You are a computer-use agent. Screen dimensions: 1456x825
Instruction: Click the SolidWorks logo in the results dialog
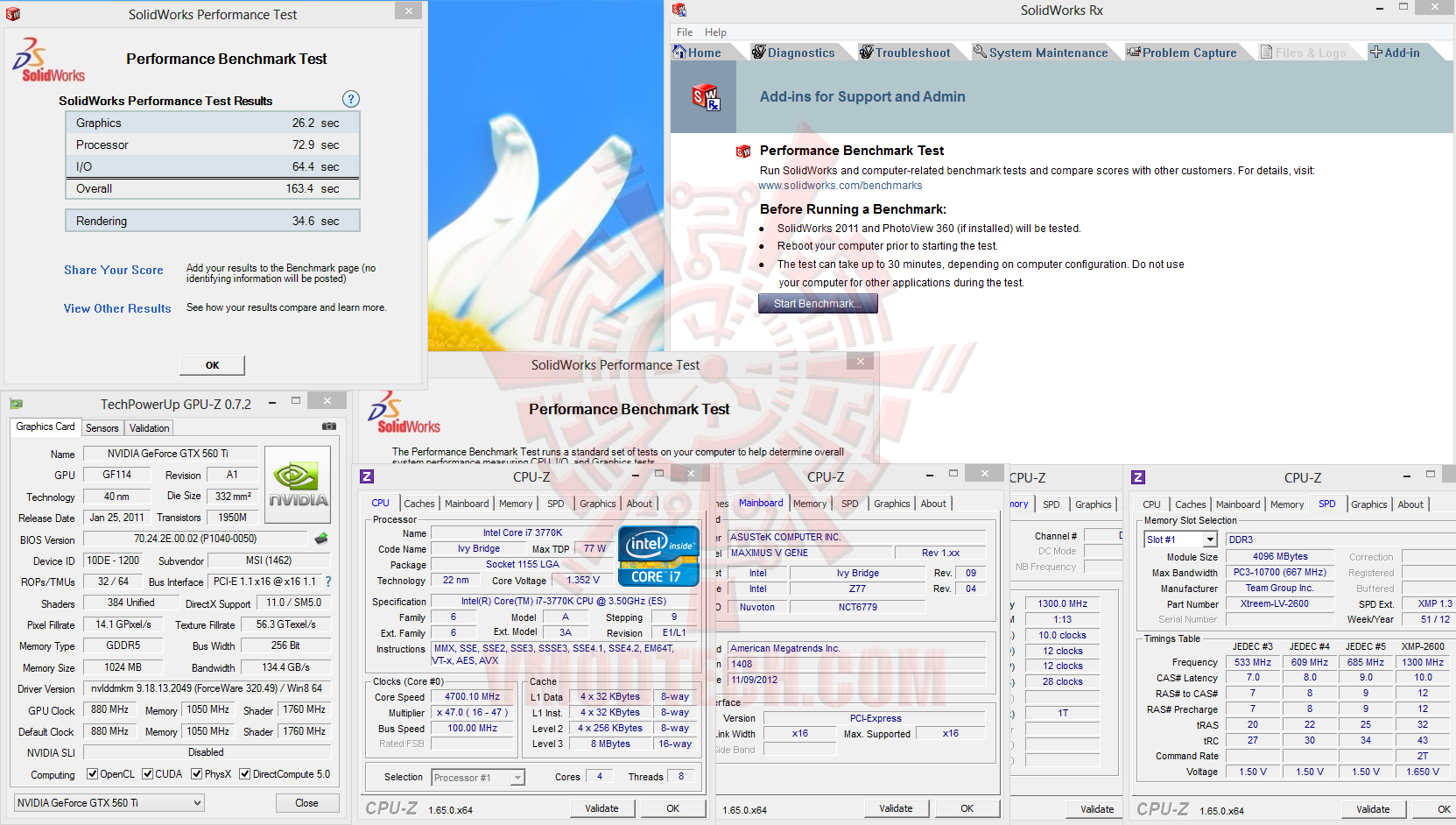tap(48, 60)
